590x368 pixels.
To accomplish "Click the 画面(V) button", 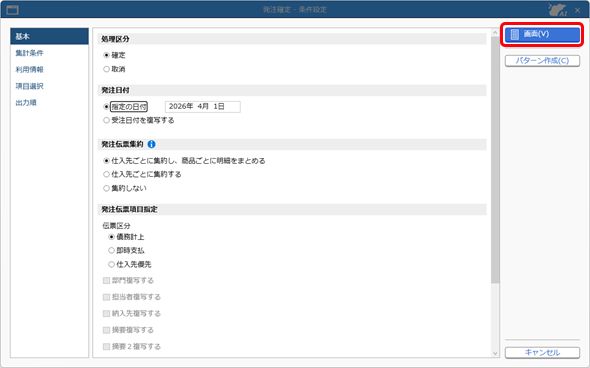I will tap(542, 34).
